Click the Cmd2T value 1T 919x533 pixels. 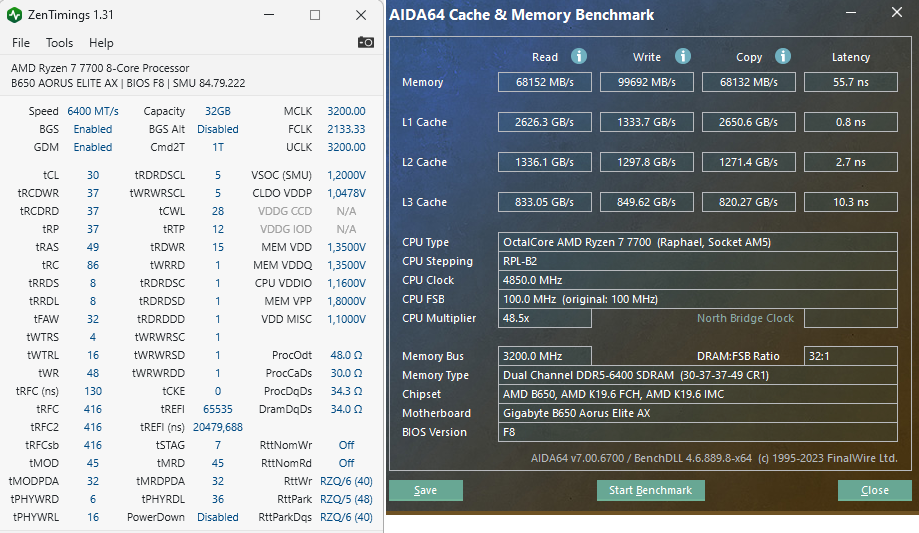coord(217,147)
